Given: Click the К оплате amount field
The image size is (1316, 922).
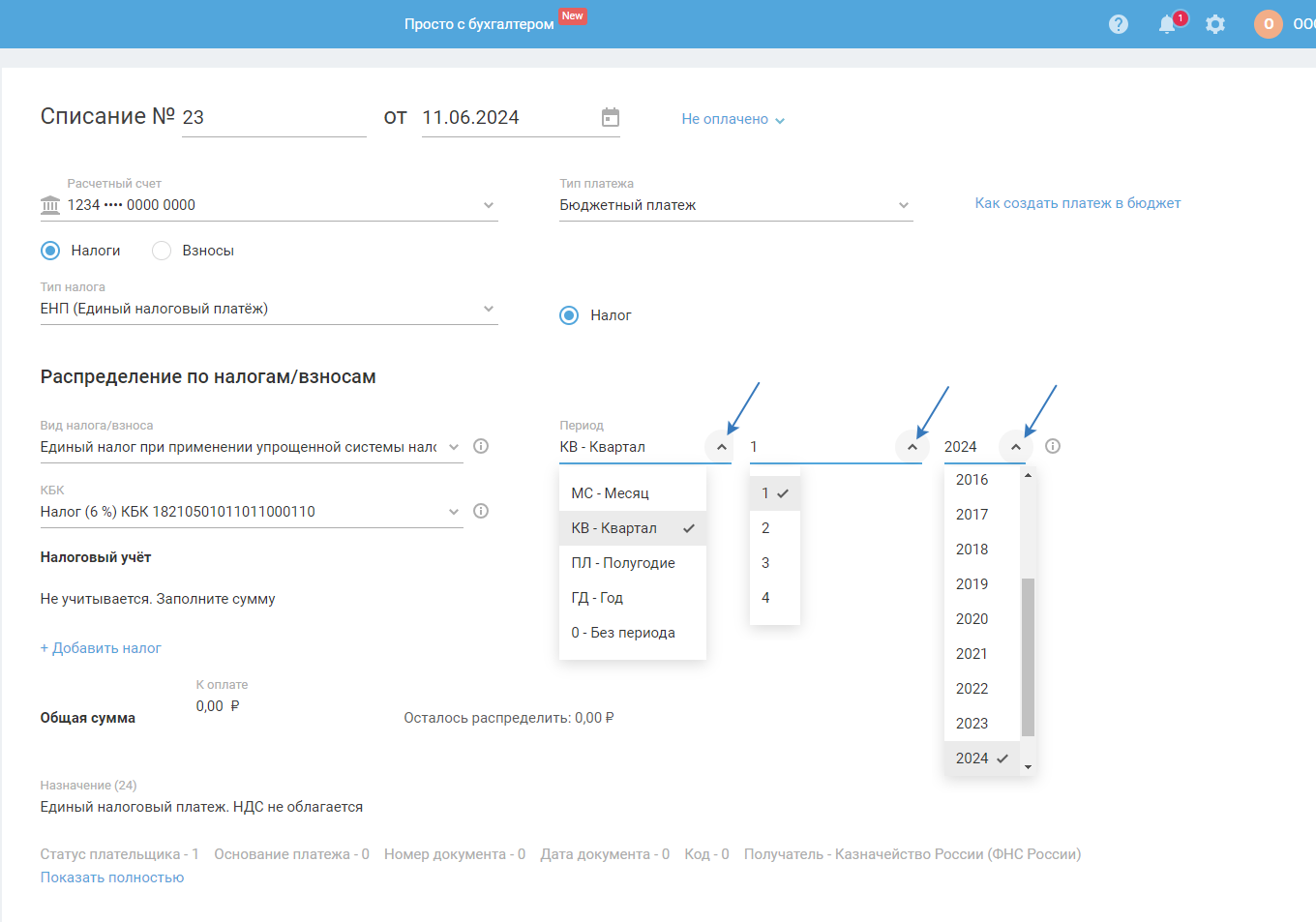Looking at the screenshot, I should click(218, 706).
